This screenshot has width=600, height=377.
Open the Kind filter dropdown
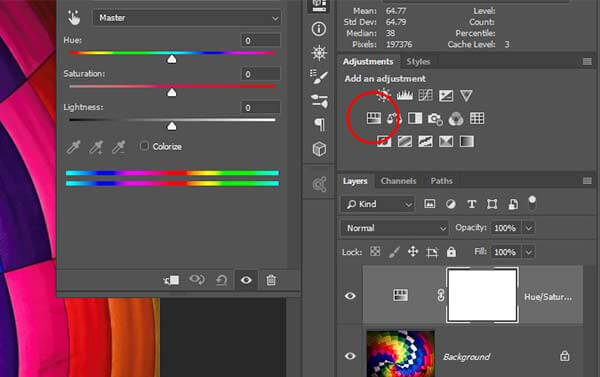click(378, 204)
